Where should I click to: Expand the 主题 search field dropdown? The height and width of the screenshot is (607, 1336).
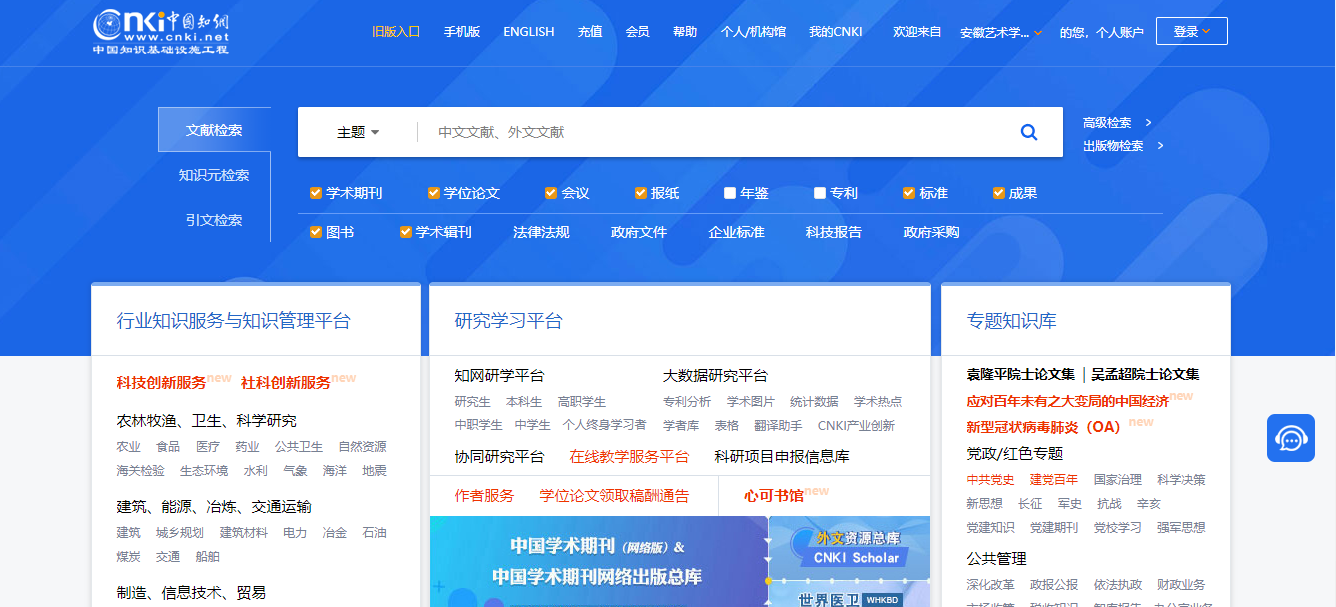358,132
